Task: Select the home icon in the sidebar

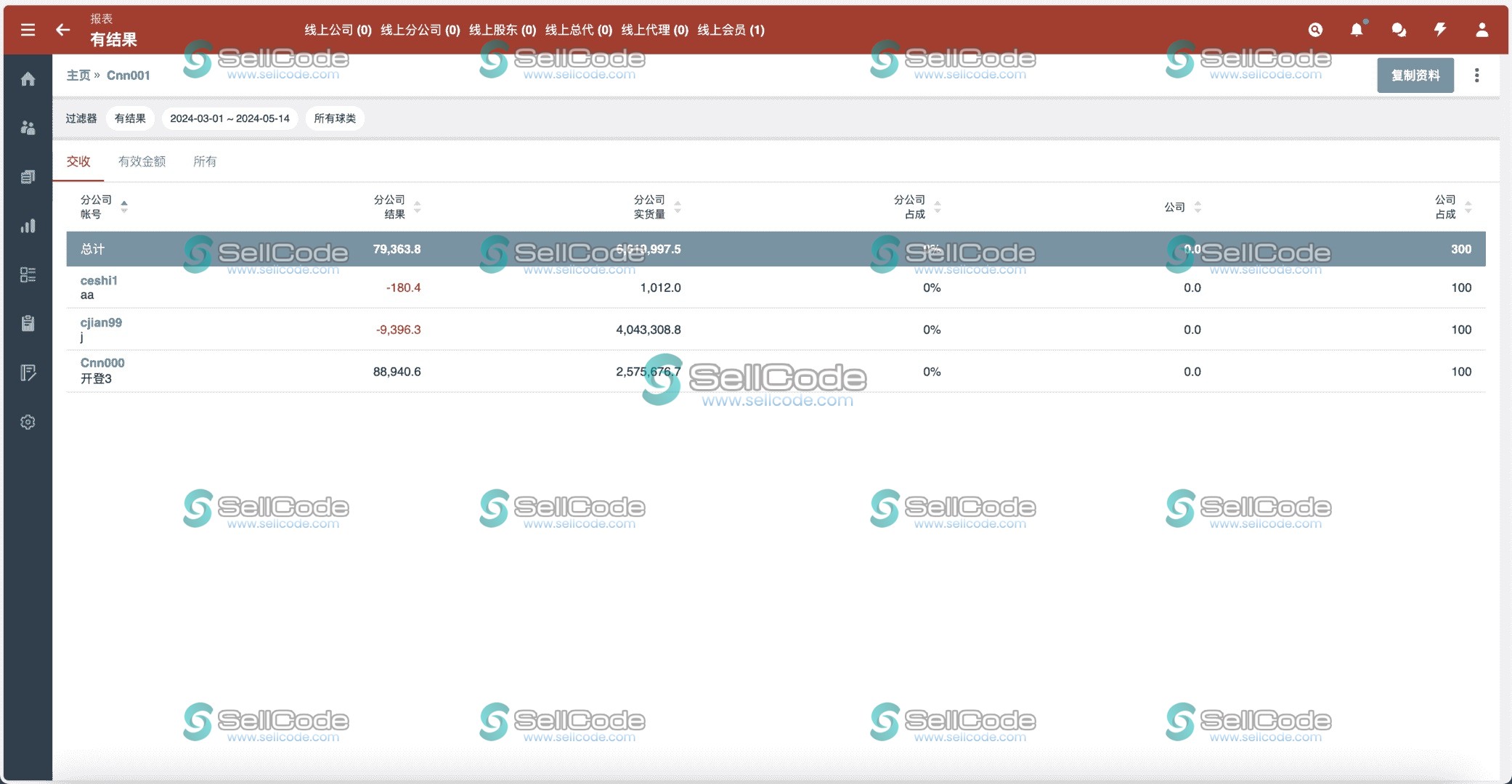Action: pyautogui.click(x=28, y=79)
